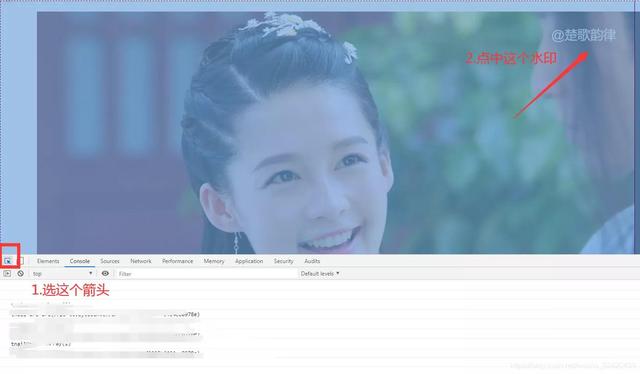Click the Filter input field

tap(206, 274)
